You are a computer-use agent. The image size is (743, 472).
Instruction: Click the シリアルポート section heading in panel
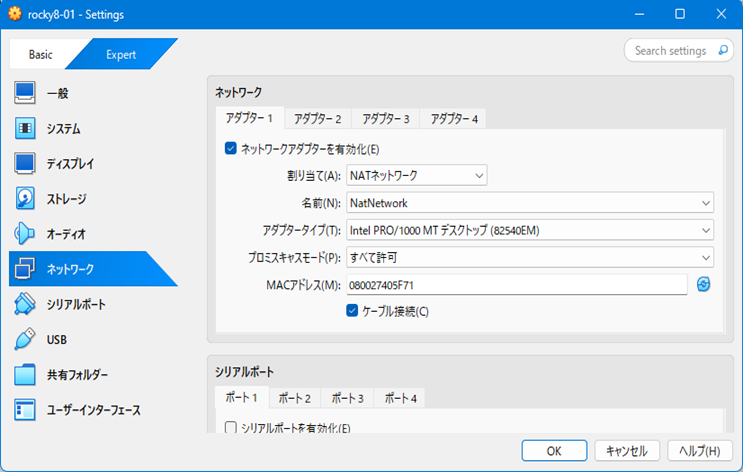pyautogui.click(x=245, y=372)
